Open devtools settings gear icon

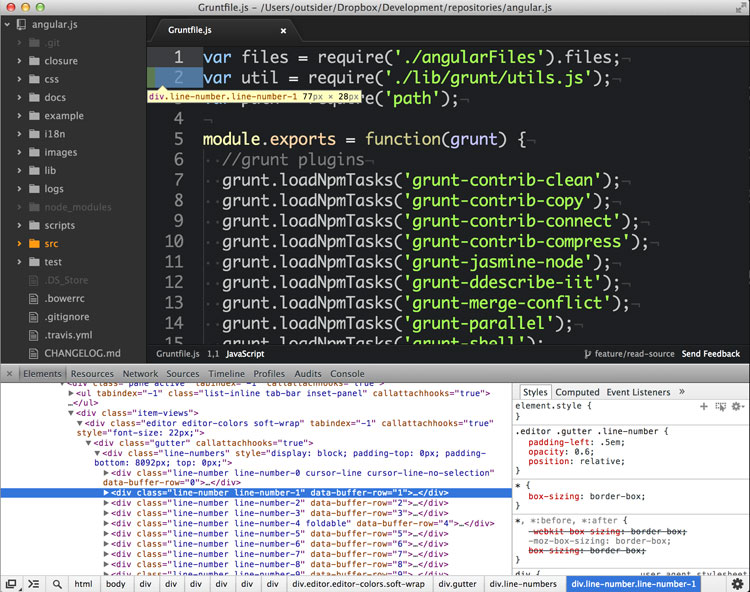738,584
